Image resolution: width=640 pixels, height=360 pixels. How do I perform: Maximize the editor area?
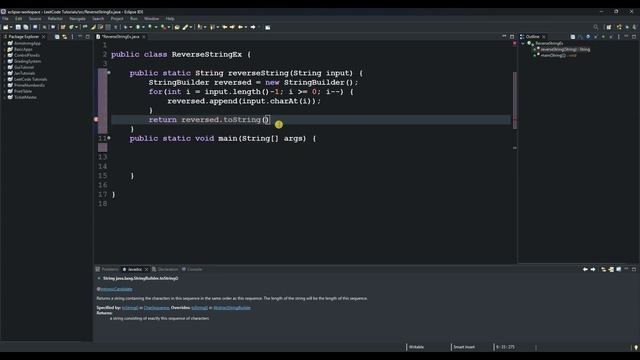(x=512, y=37)
